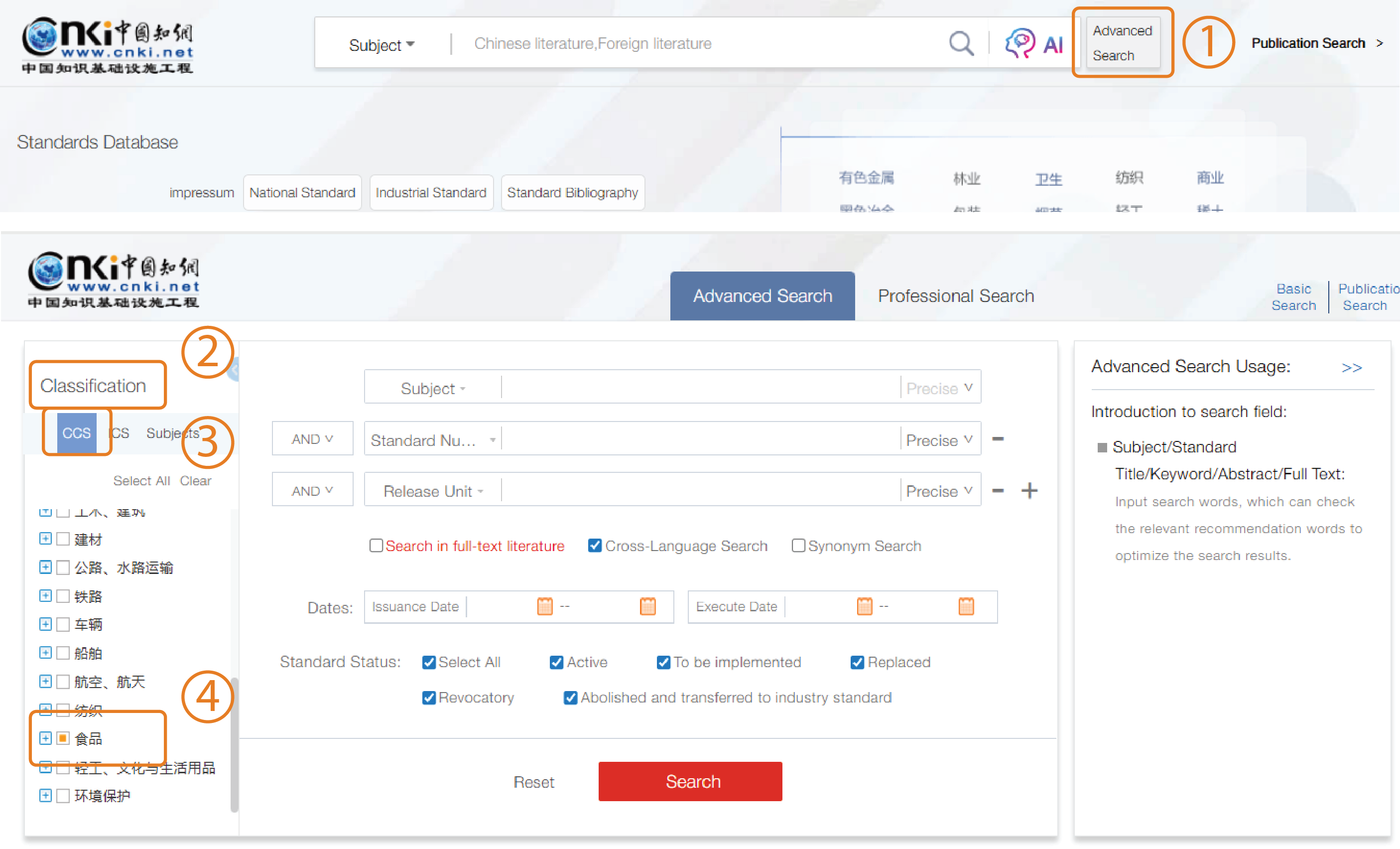Expand the 食品 tree node
1400x849 pixels.
click(45, 738)
